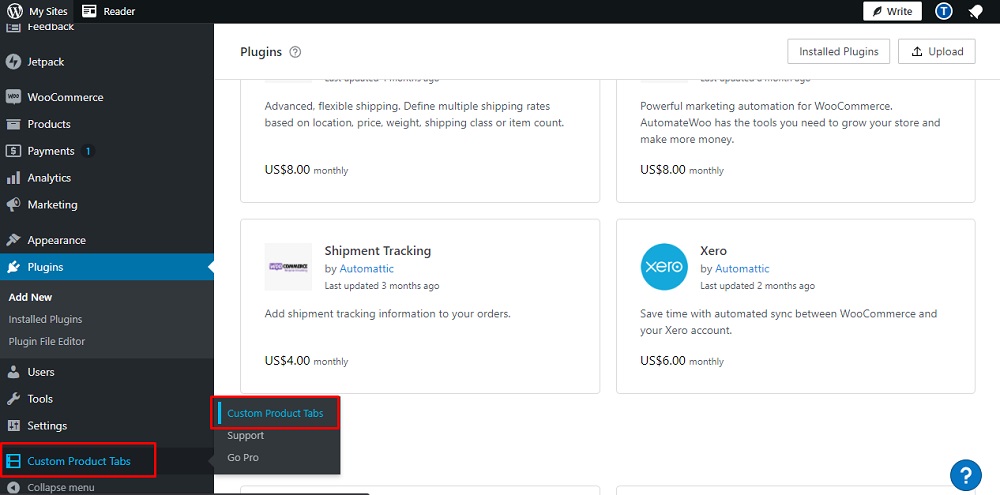This screenshot has width=1000, height=495.
Task: Open the Shipment Tracking plugin title
Action: 378,251
